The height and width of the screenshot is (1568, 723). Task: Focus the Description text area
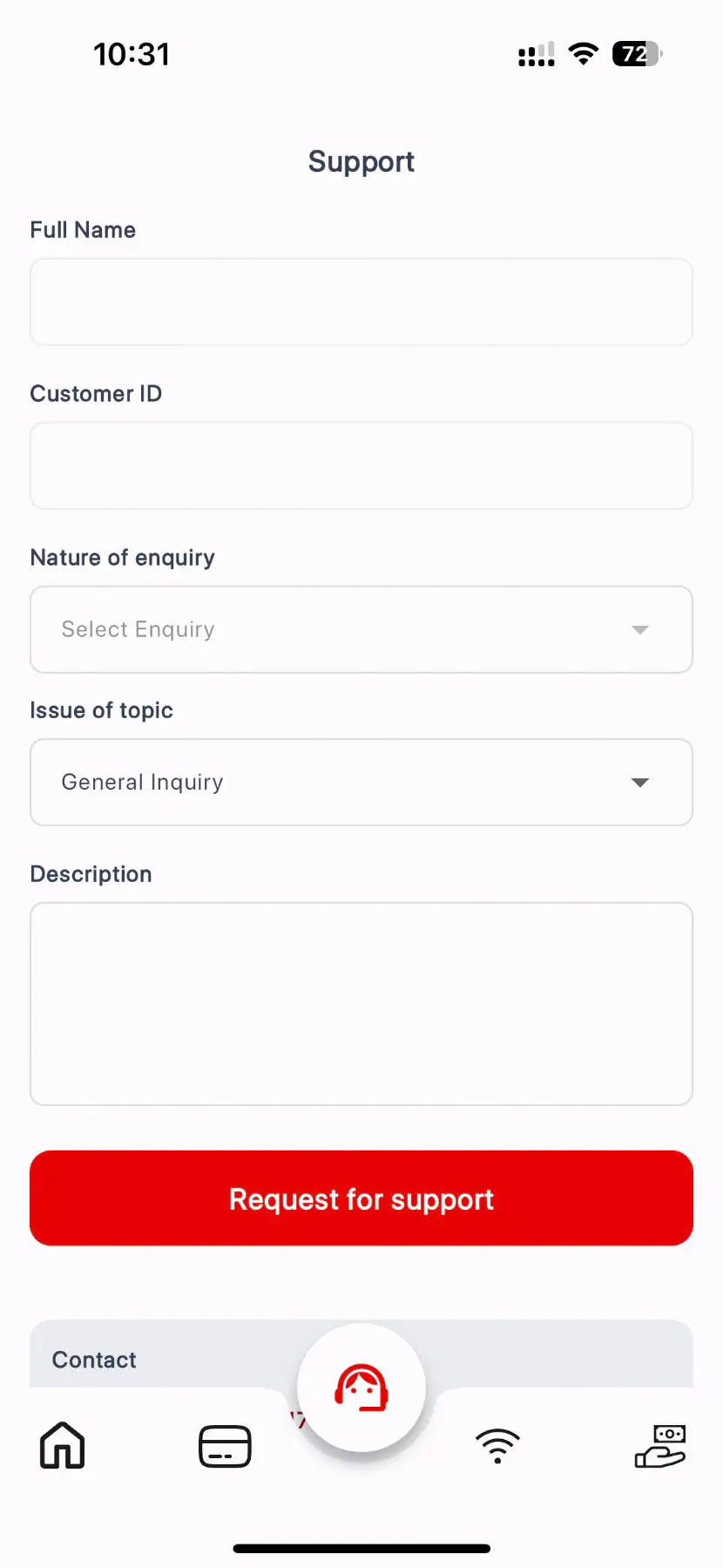pyautogui.click(x=361, y=1003)
